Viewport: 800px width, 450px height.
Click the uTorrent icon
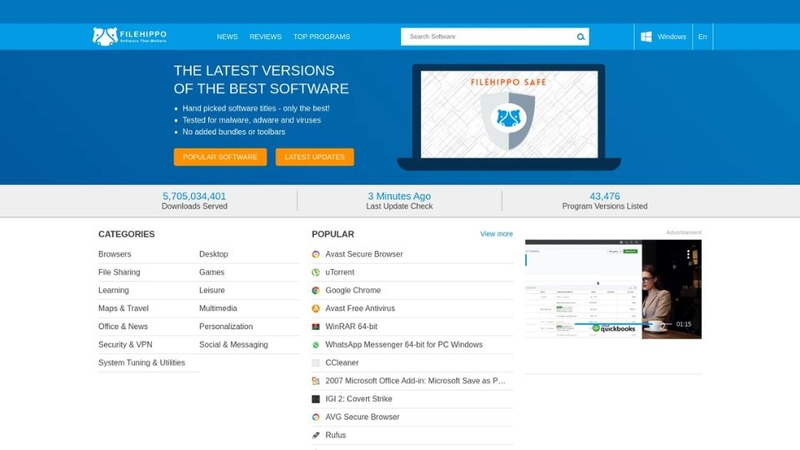pyautogui.click(x=316, y=272)
